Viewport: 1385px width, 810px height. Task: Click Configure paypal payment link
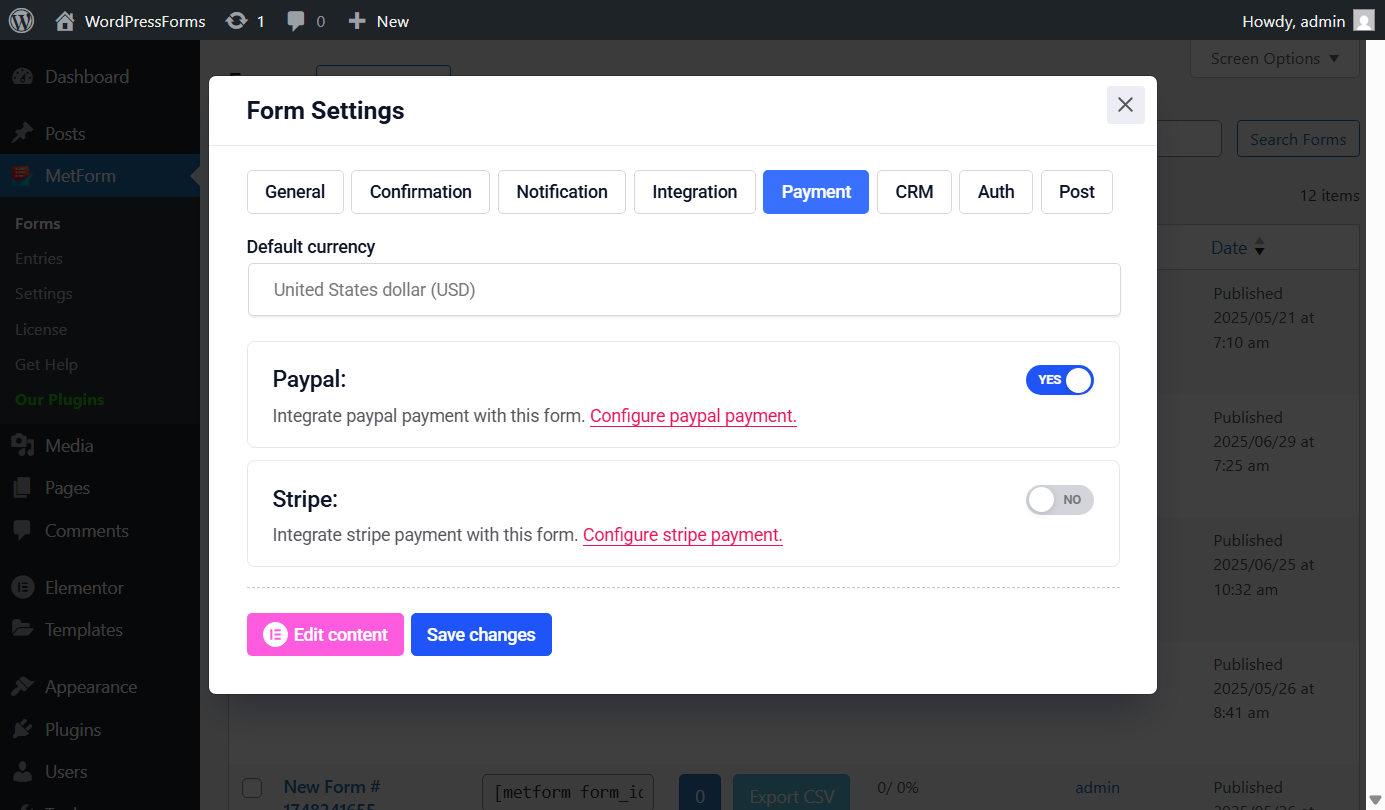pos(693,416)
